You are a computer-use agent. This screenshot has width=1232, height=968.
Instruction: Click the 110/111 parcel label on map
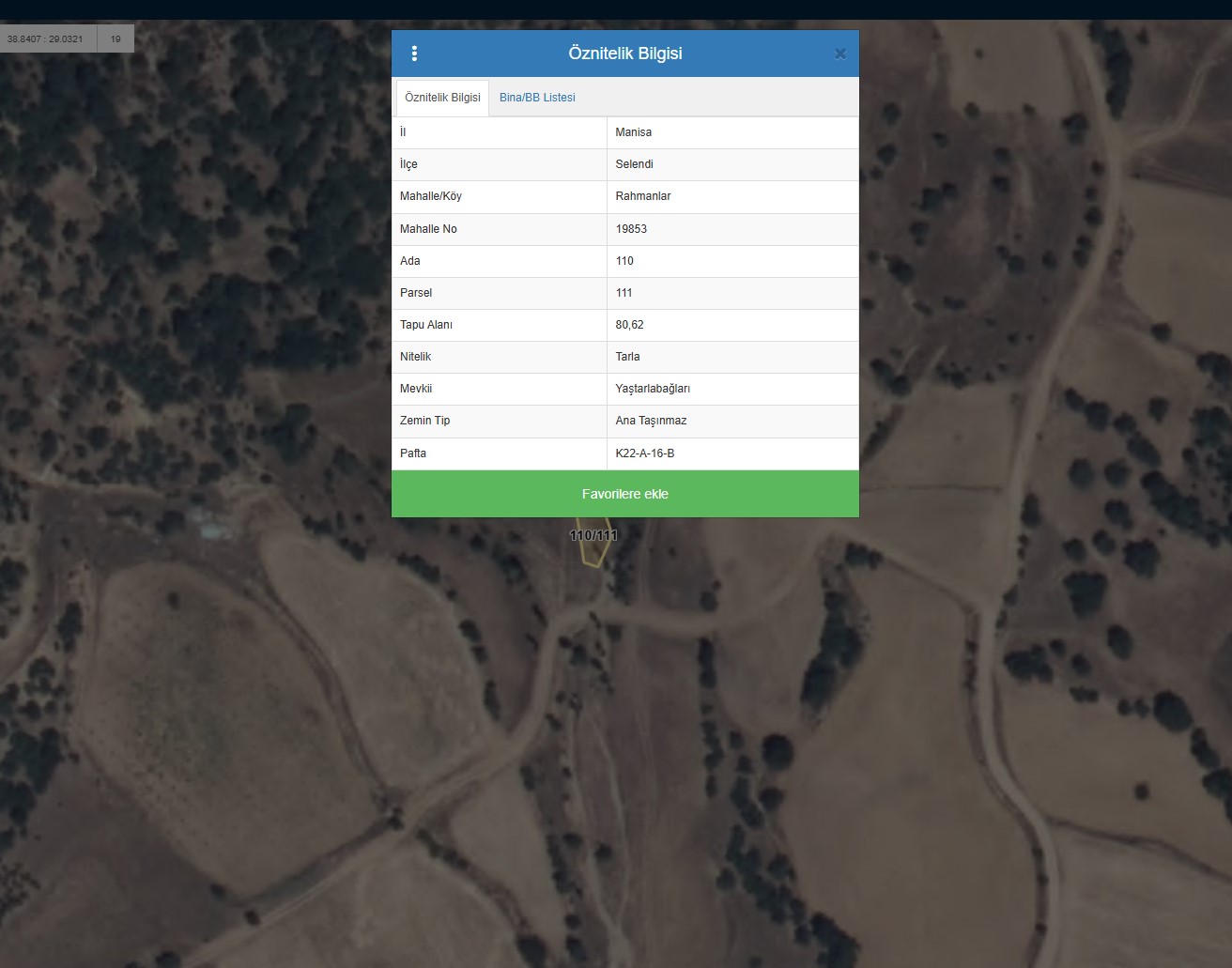coord(593,535)
